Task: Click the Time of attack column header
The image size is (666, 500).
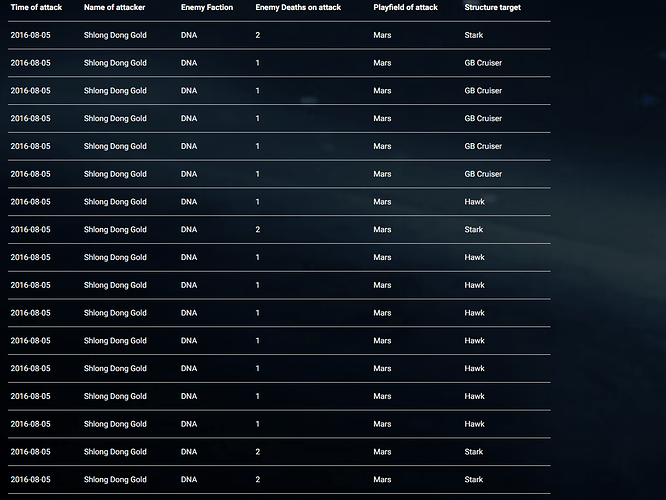Action: [x=36, y=7]
